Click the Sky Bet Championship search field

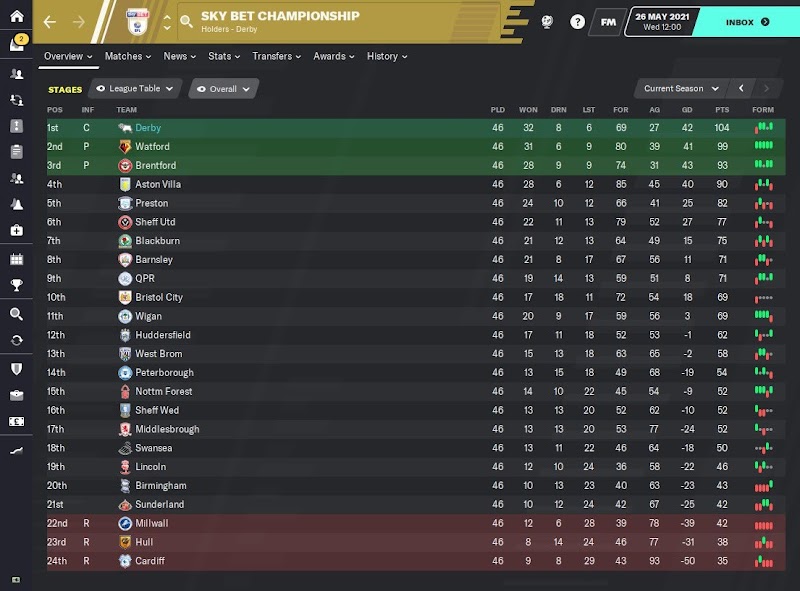point(339,22)
